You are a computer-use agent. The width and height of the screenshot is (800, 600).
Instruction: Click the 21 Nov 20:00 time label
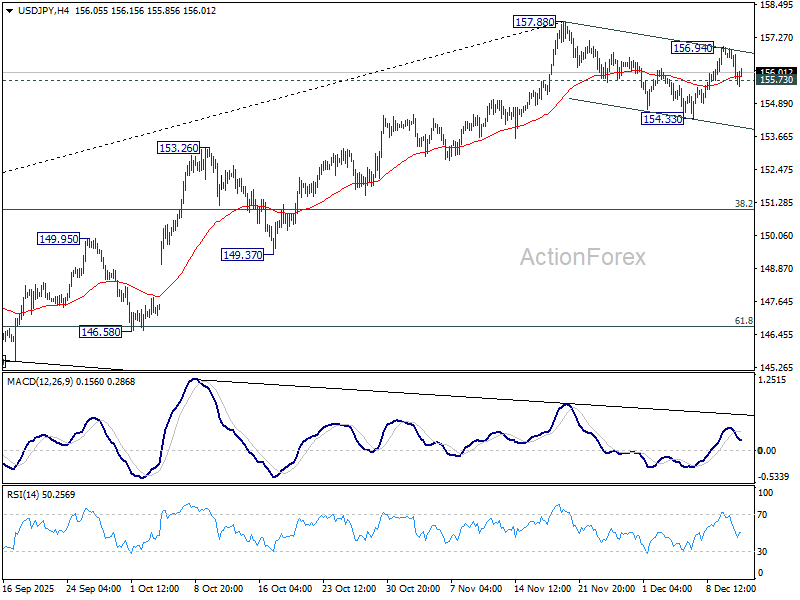(x=607, y=589)
